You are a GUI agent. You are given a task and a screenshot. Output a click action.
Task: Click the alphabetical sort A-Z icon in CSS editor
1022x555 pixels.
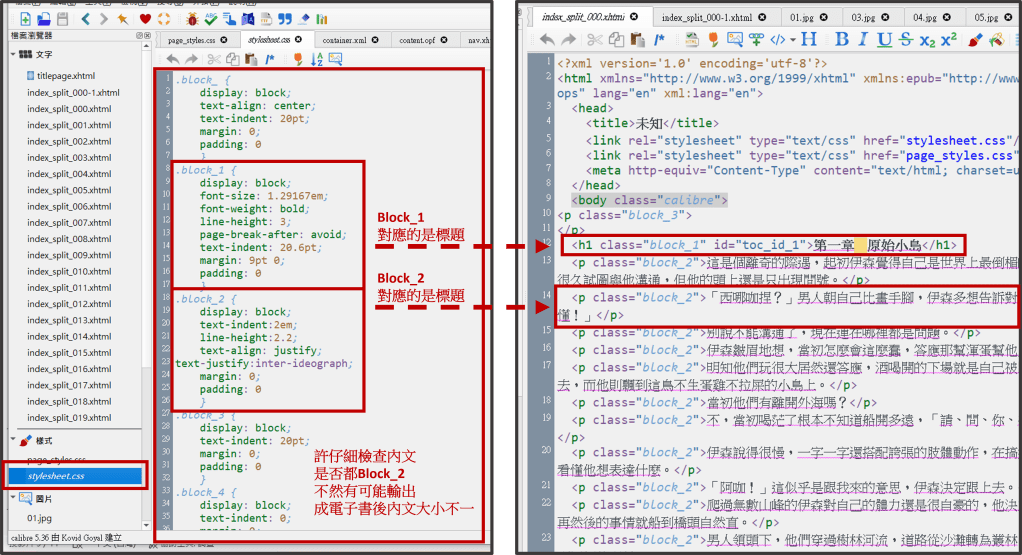click(316, 60)
